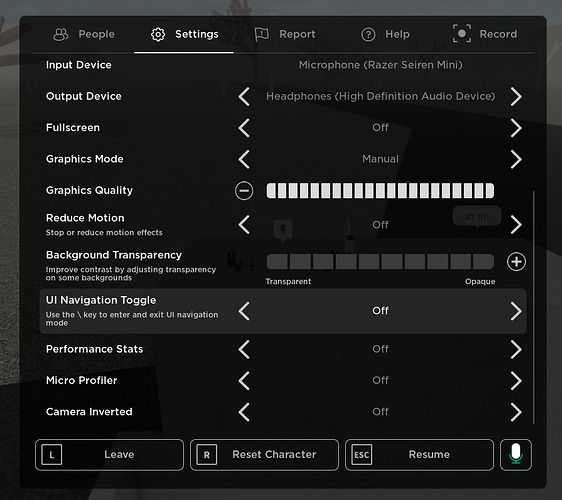The image size is (562, 500).
Task: Toggle Reduce Motion with right arrow
Action: tap(516, 225)
